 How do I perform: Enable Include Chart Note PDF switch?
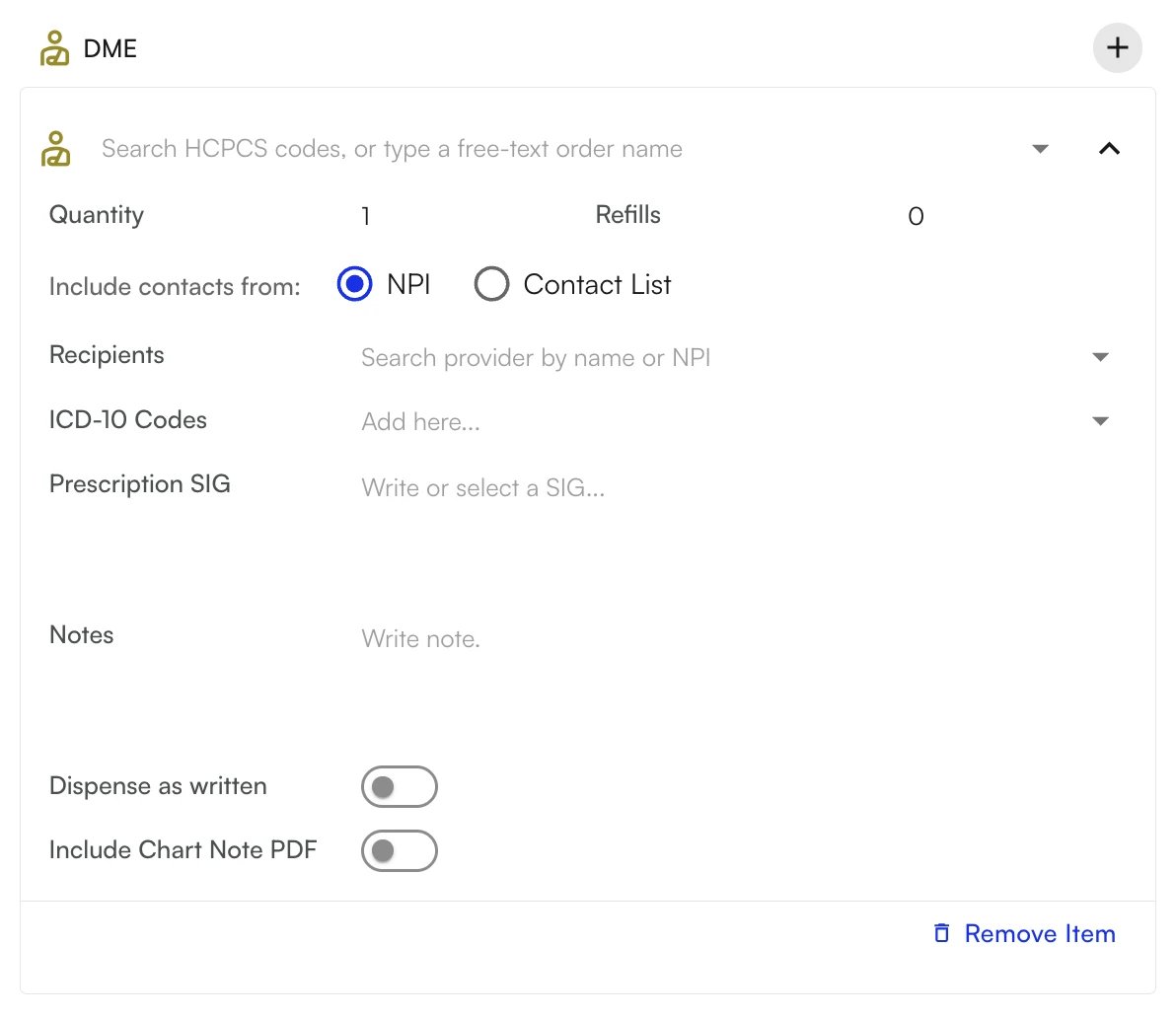399,851
